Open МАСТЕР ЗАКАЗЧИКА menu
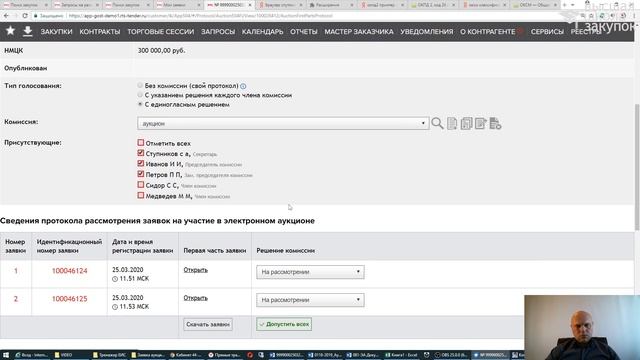The height and width of the screenshot is (360, 640). 359,31
